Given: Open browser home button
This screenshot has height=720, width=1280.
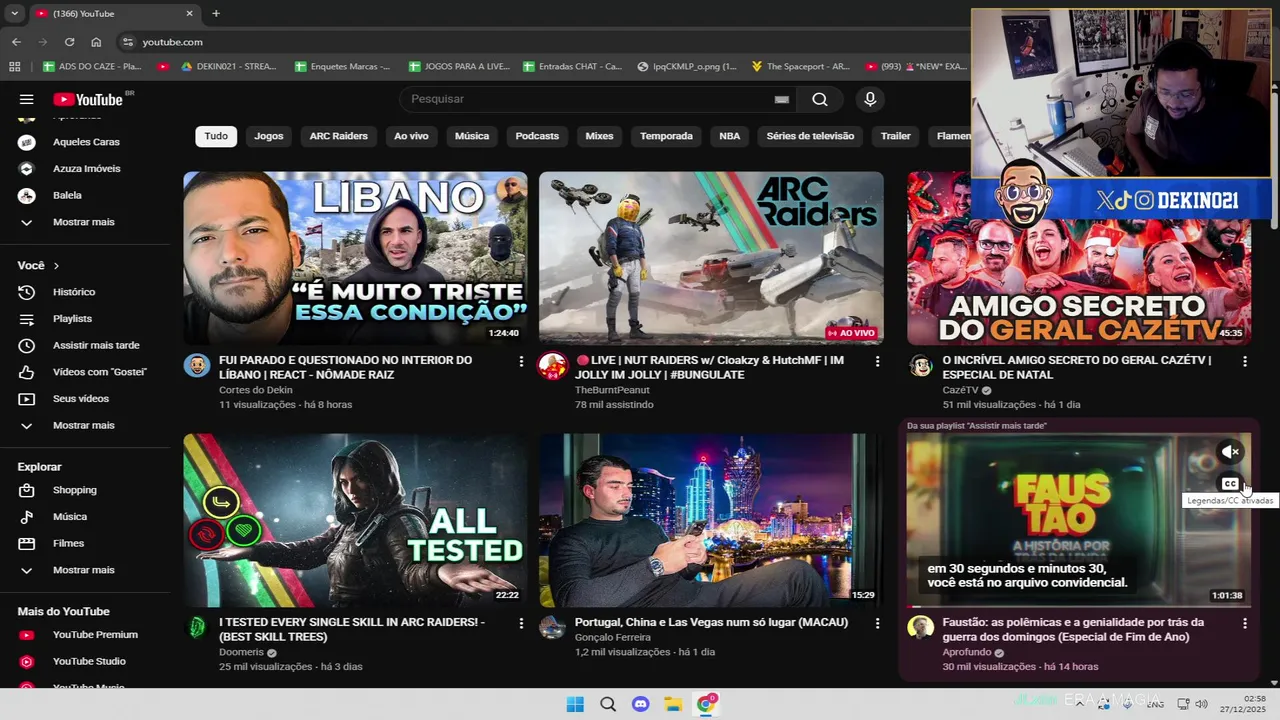Looking at the screenshot, I should point(96,42).
